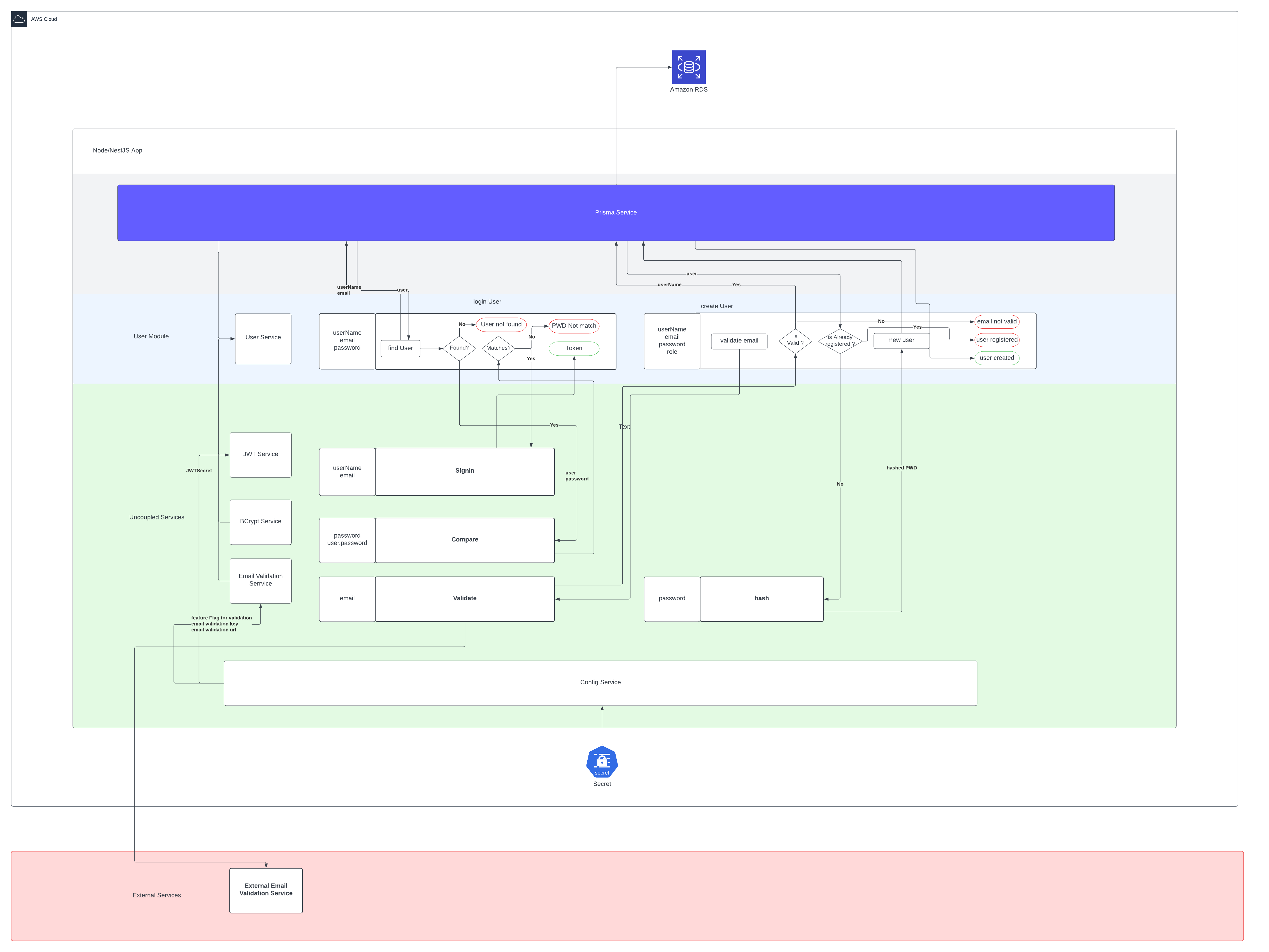1269x952 pixels.
Task: Click the AWS Cloud icon
Action: tap(19, 19)
